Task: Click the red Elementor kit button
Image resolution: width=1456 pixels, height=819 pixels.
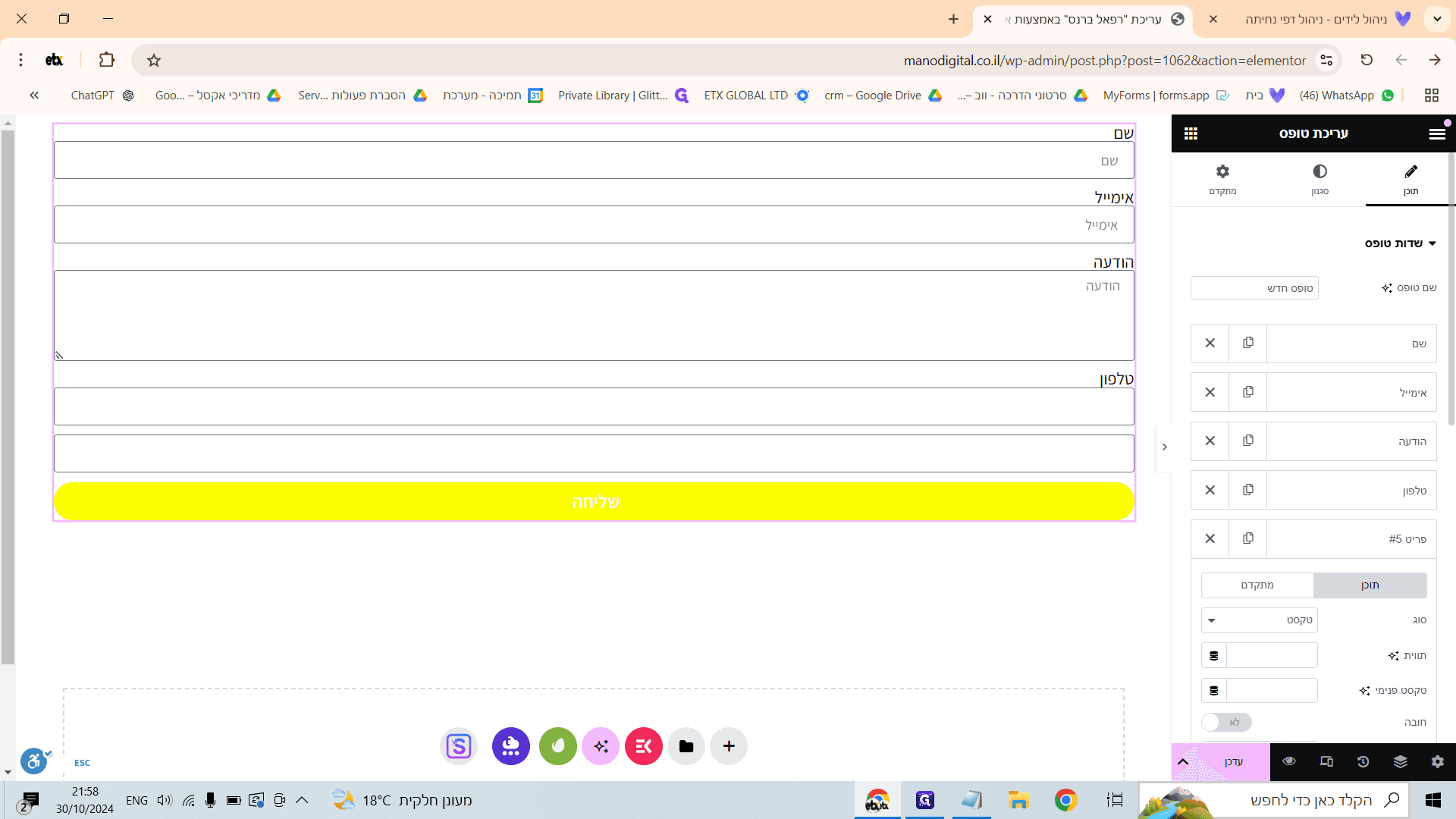Action: point(644,747)
